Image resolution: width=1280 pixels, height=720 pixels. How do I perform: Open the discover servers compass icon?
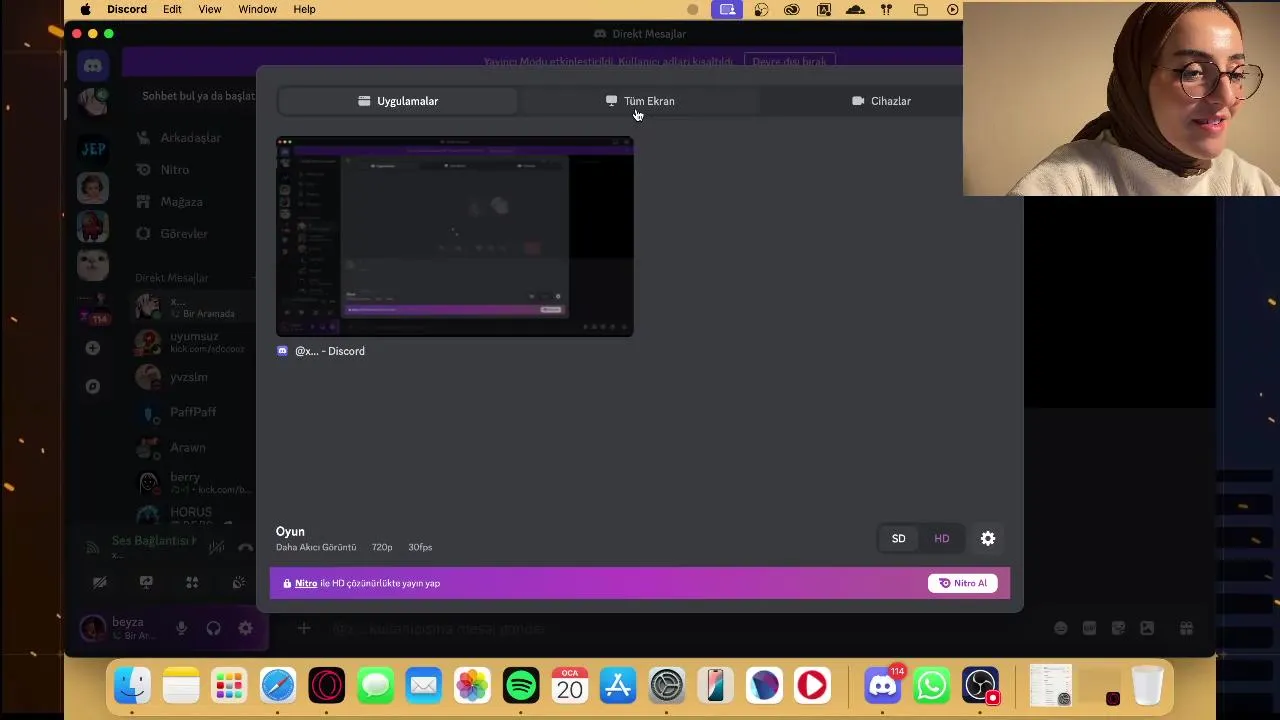pos(93,386)
